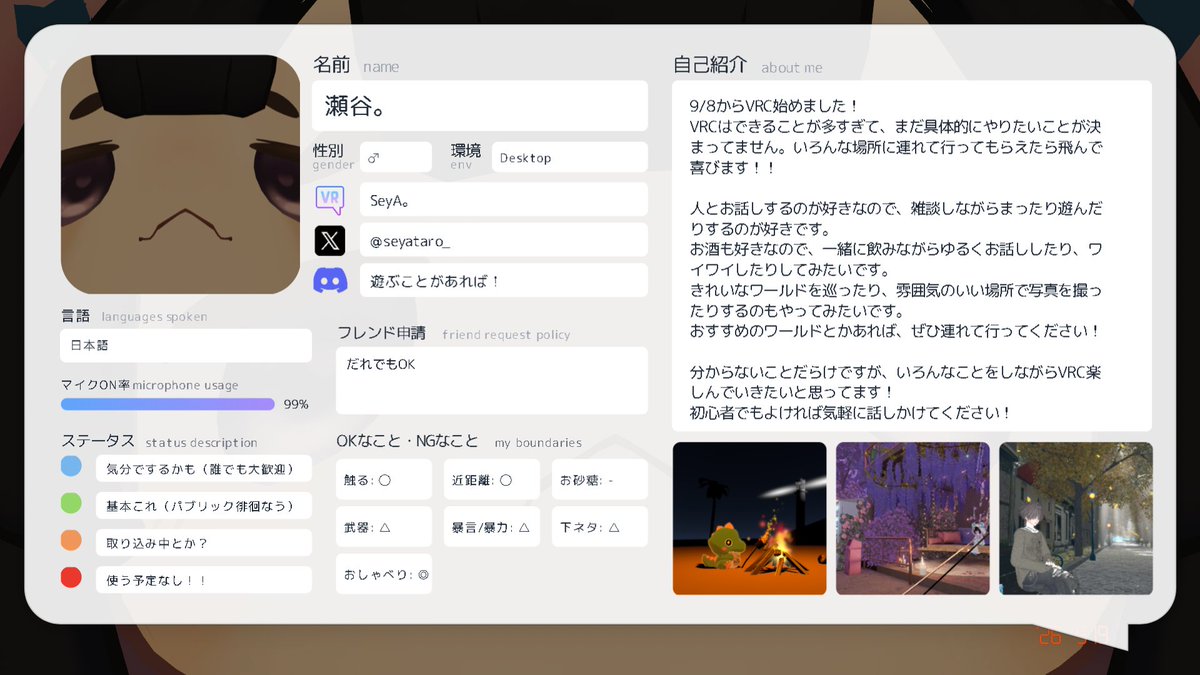Click the red status dot
This screenshot has height=675, width=1200.
(71, 577)
